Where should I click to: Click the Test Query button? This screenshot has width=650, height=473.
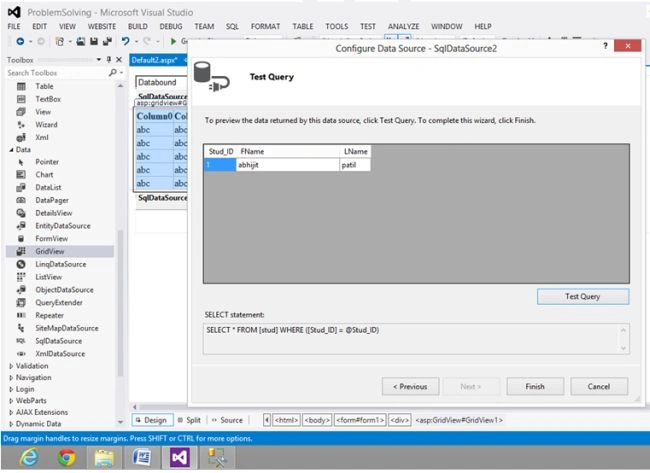coord(583,296)
